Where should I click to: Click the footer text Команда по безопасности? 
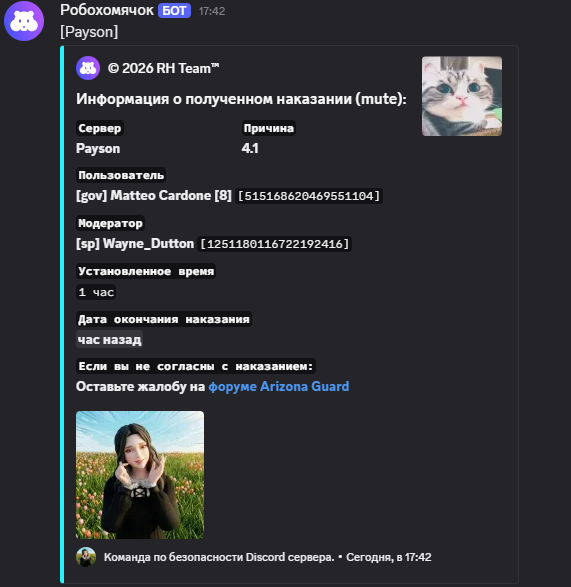point(219,557)
